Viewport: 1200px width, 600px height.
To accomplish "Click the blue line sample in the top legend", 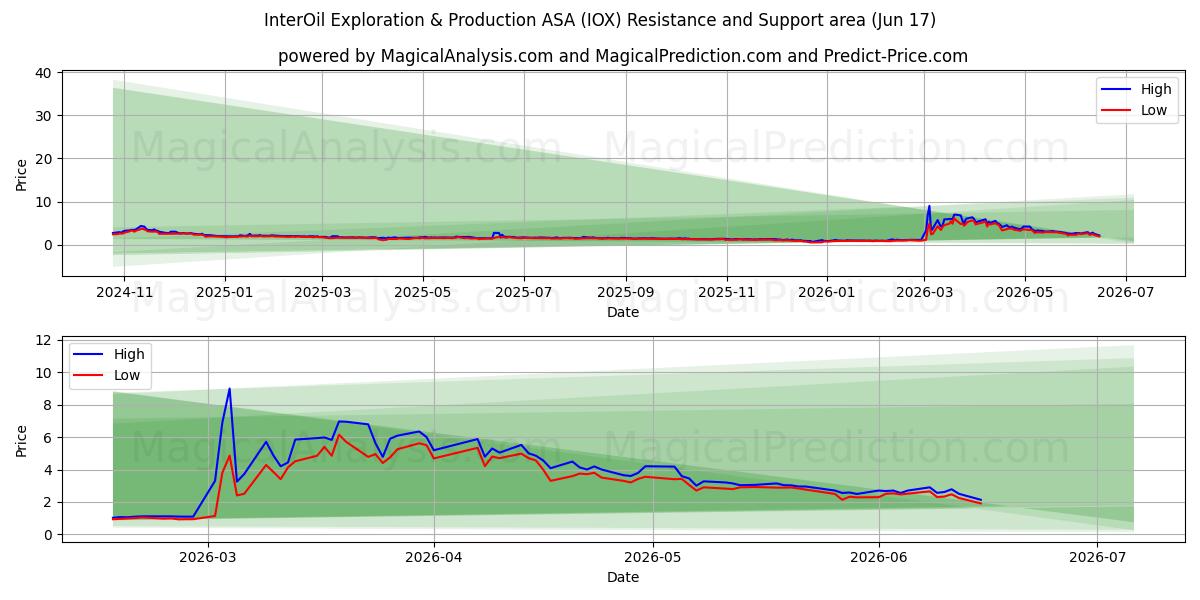I will pyautogui.click(x=1116, y=90).
